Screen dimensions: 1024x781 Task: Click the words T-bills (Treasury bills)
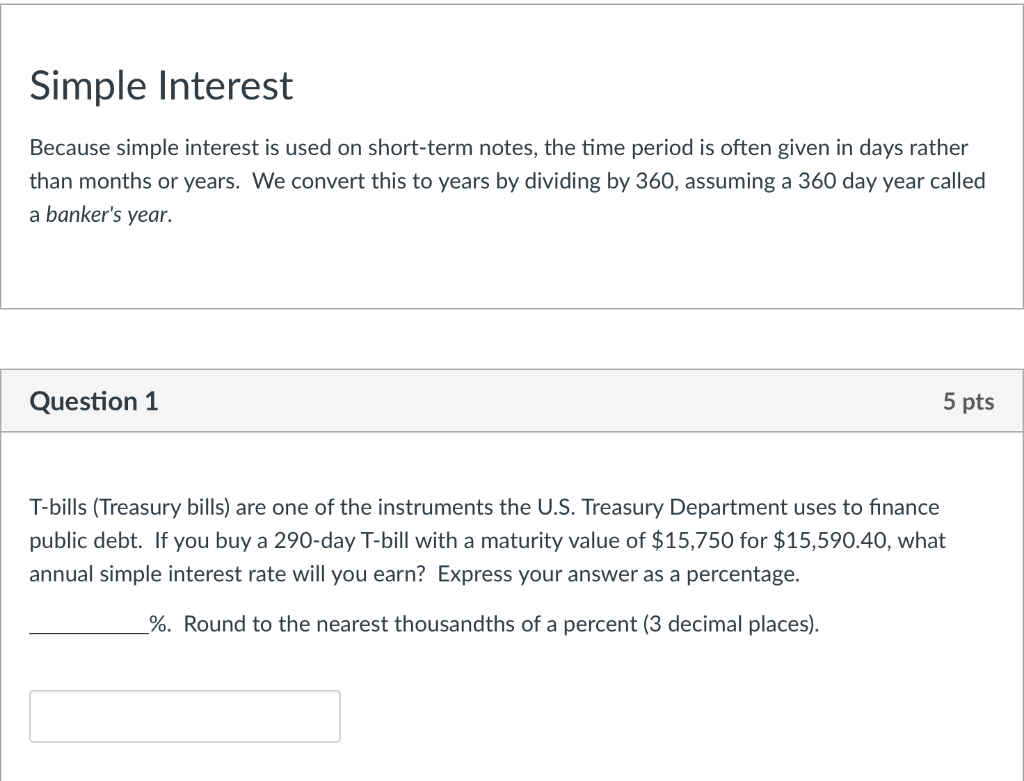point(130,507)
